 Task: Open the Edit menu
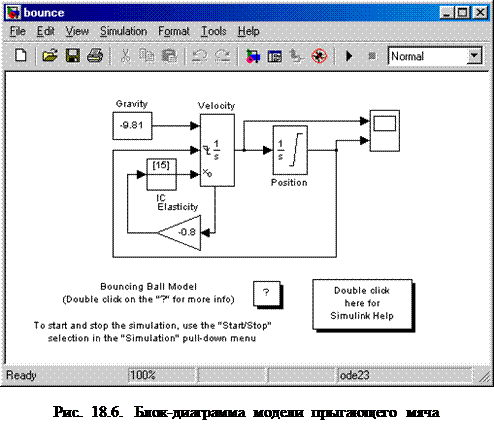(x=45, y=31)
